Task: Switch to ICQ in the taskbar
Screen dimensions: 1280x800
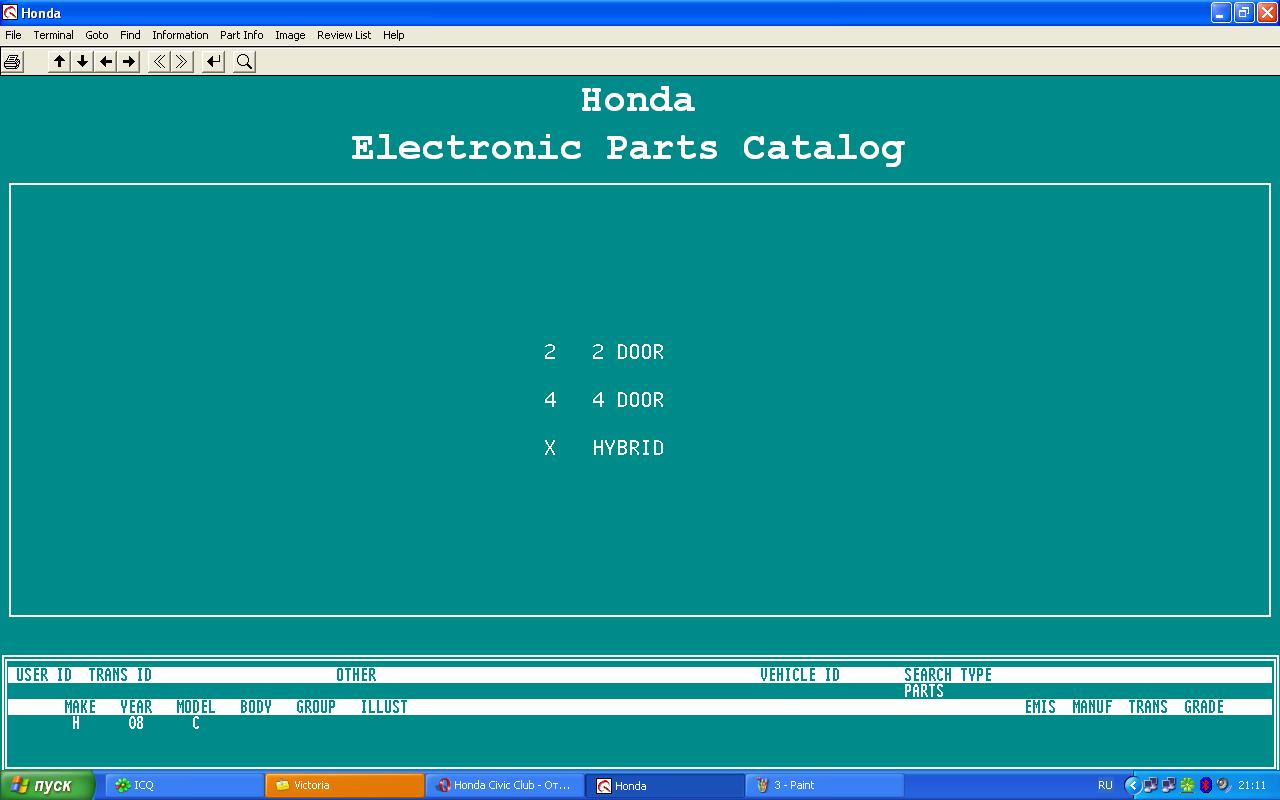Action: tap(184, 785)
